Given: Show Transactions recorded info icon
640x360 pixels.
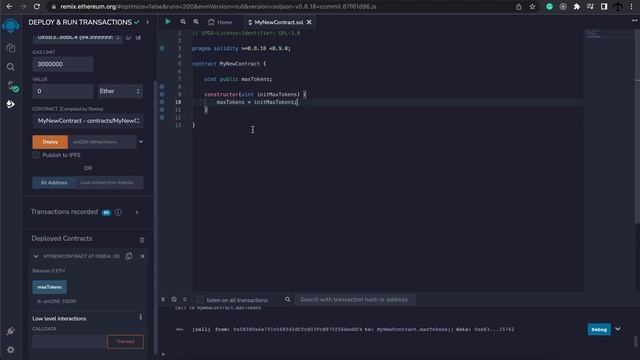Looking at the screenshot, I should pos(118,212).
